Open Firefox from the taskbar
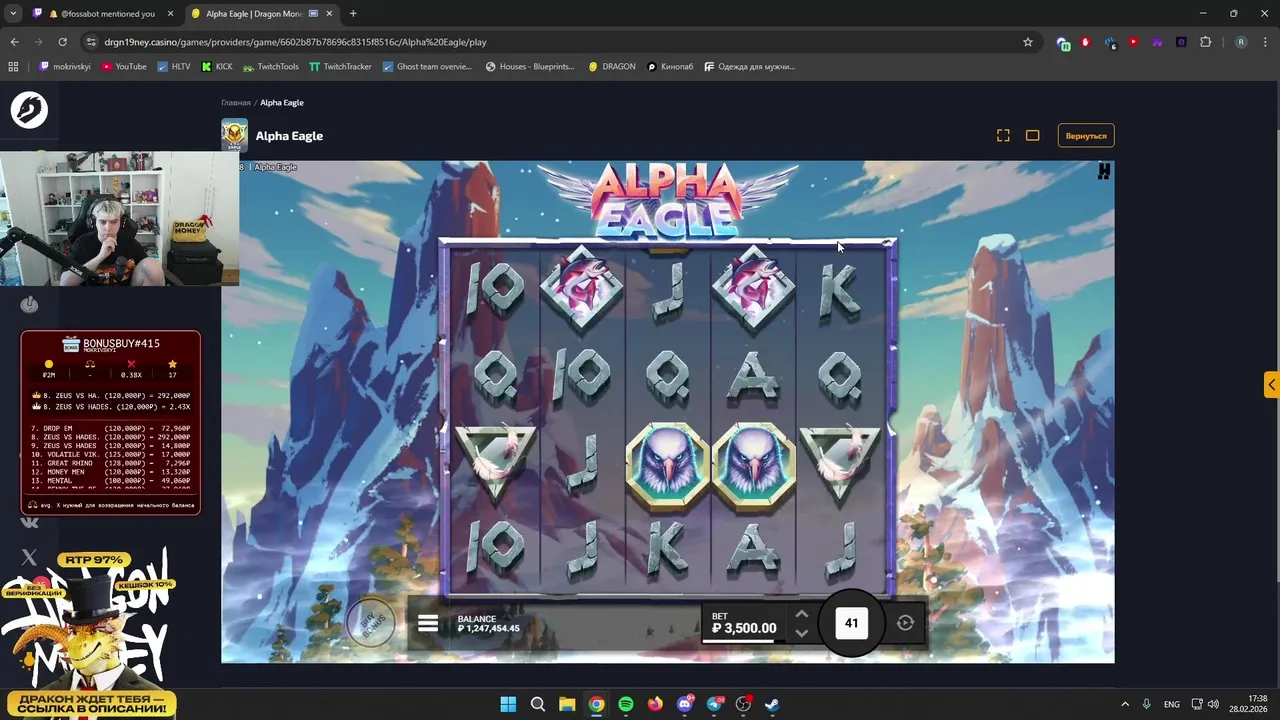The width and height of the screenshot is (1280, 720). 655,704
